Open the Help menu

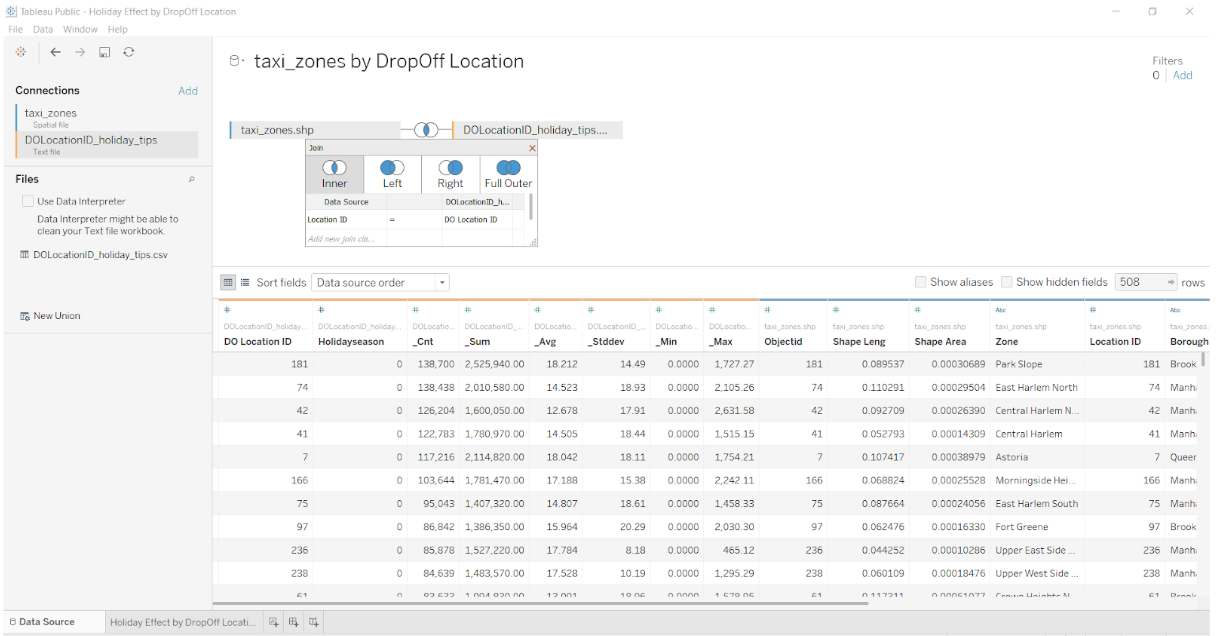118,29
